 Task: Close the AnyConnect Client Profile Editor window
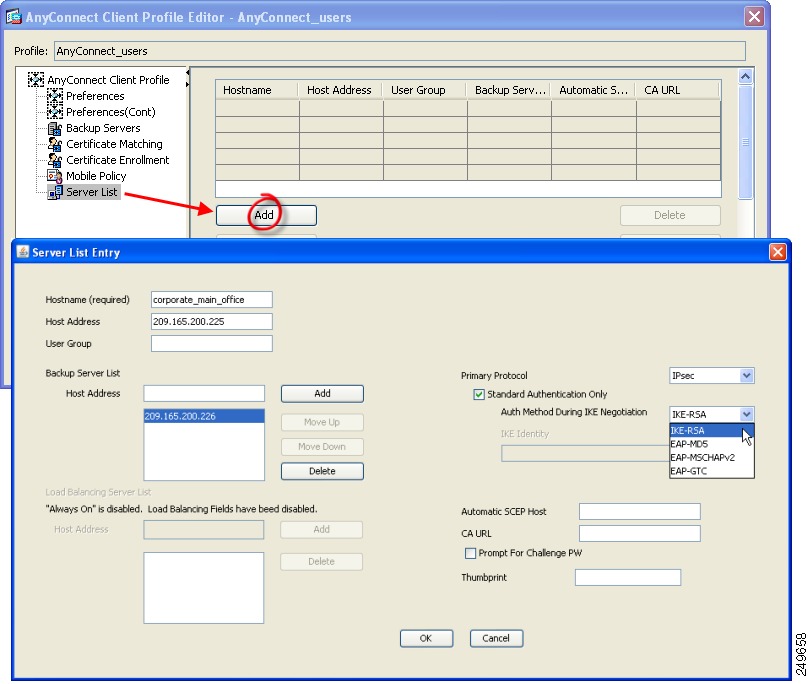tap(755, 17)
